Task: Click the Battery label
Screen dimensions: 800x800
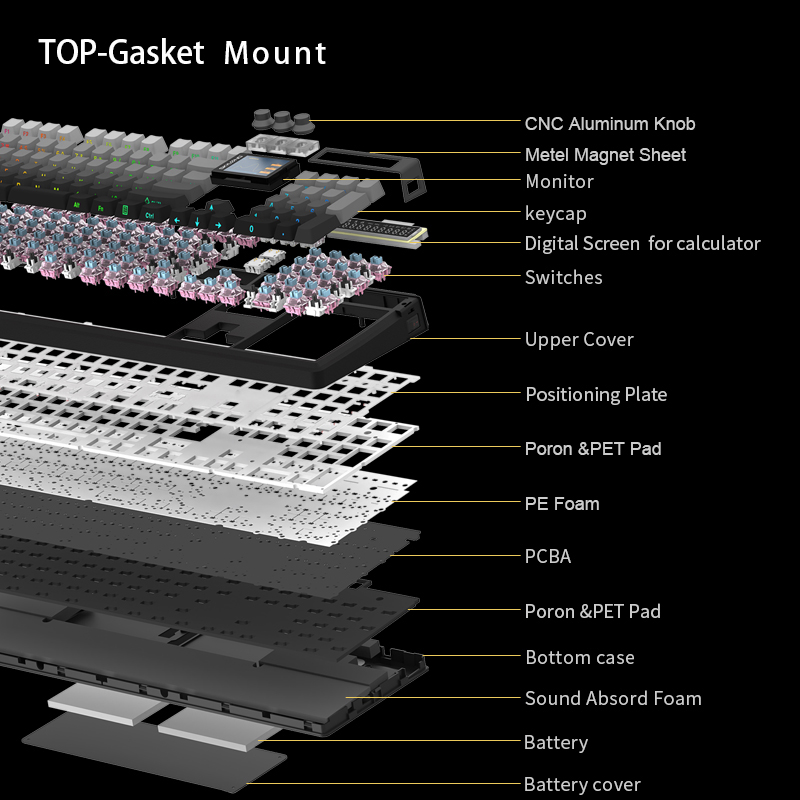Action: click(555, 743)
